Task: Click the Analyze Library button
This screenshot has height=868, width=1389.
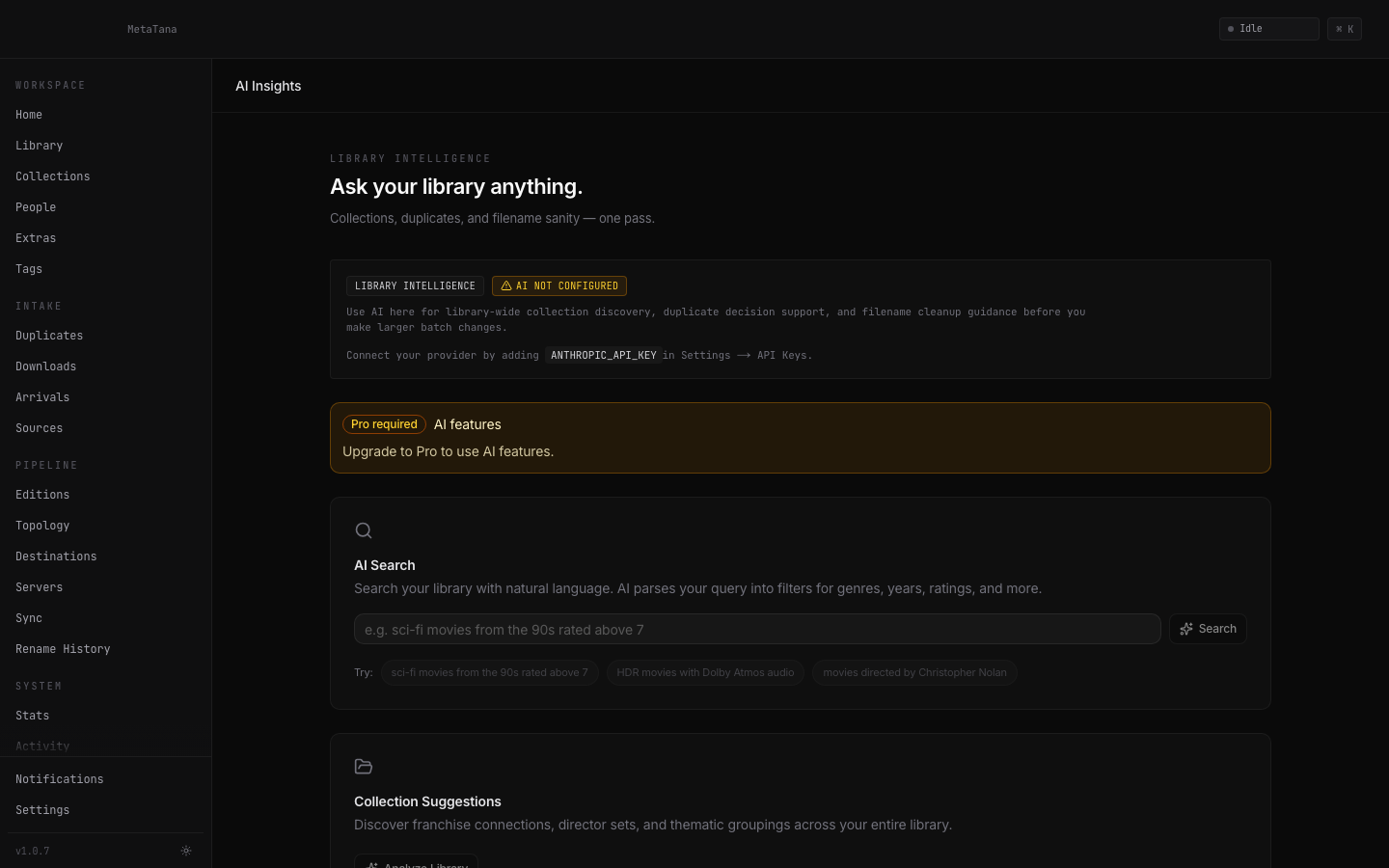Action: tap(416, 861)
